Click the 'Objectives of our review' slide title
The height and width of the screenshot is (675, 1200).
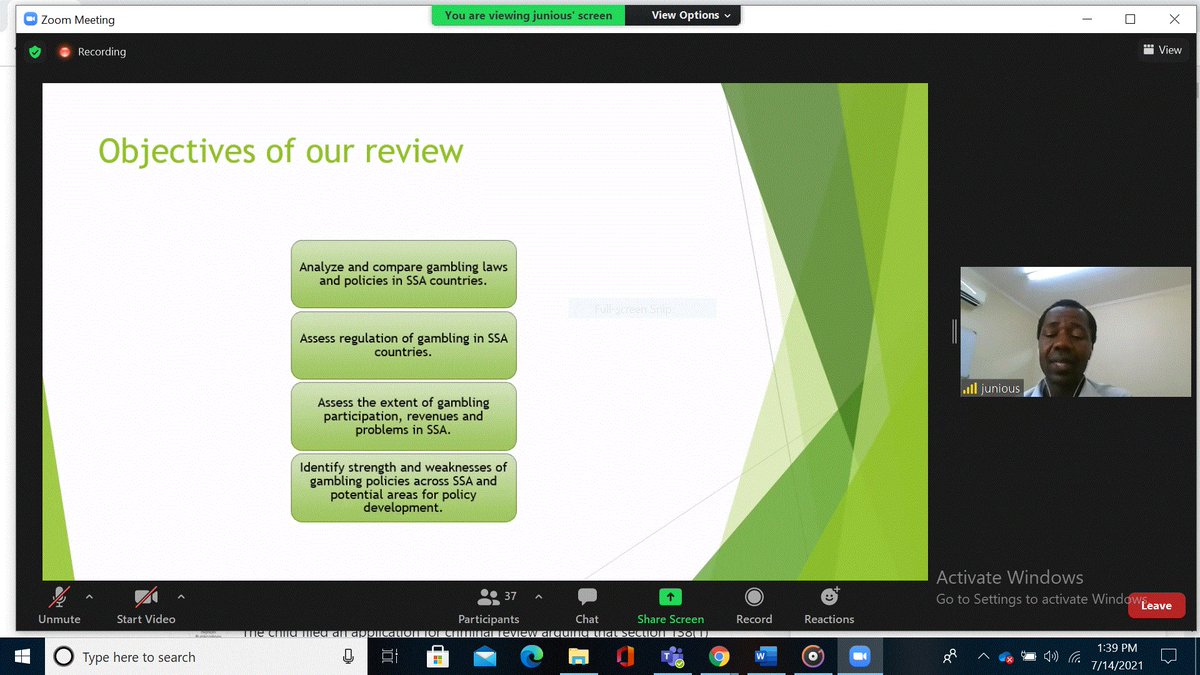[x=281, y=150]
